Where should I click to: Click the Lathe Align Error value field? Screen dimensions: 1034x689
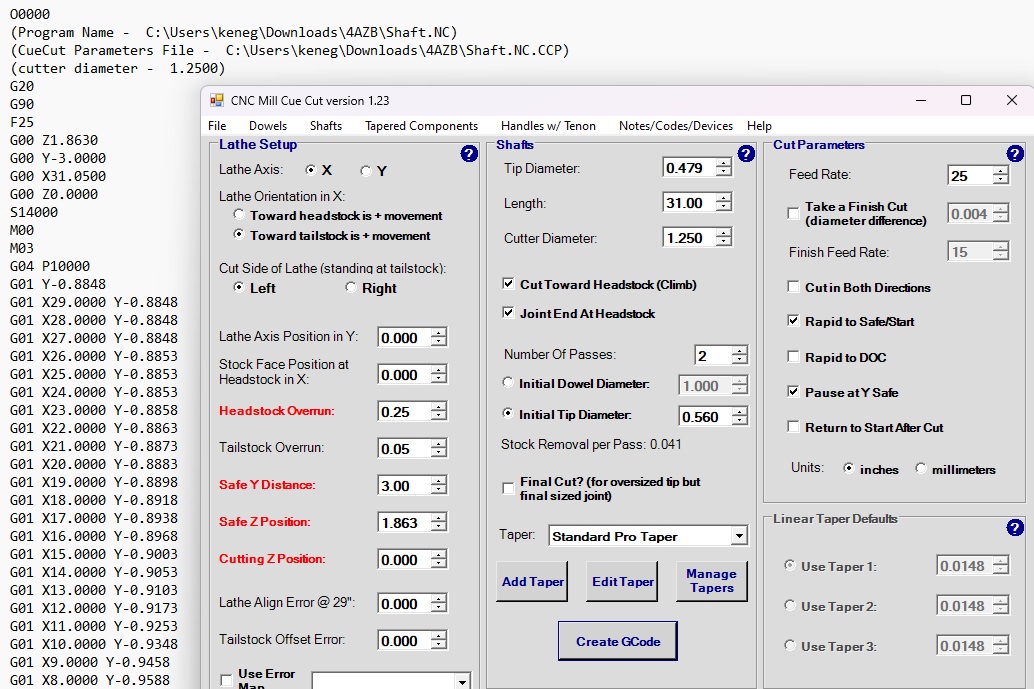click(x=404, y=604)
